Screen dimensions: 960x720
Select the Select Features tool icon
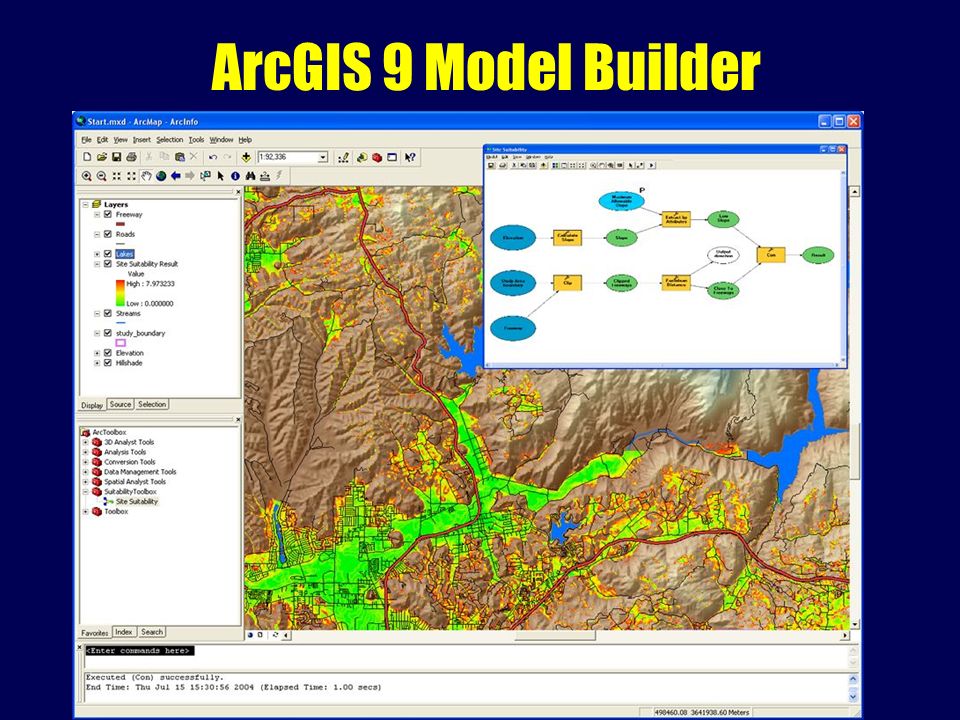click(x=205, y=176)
